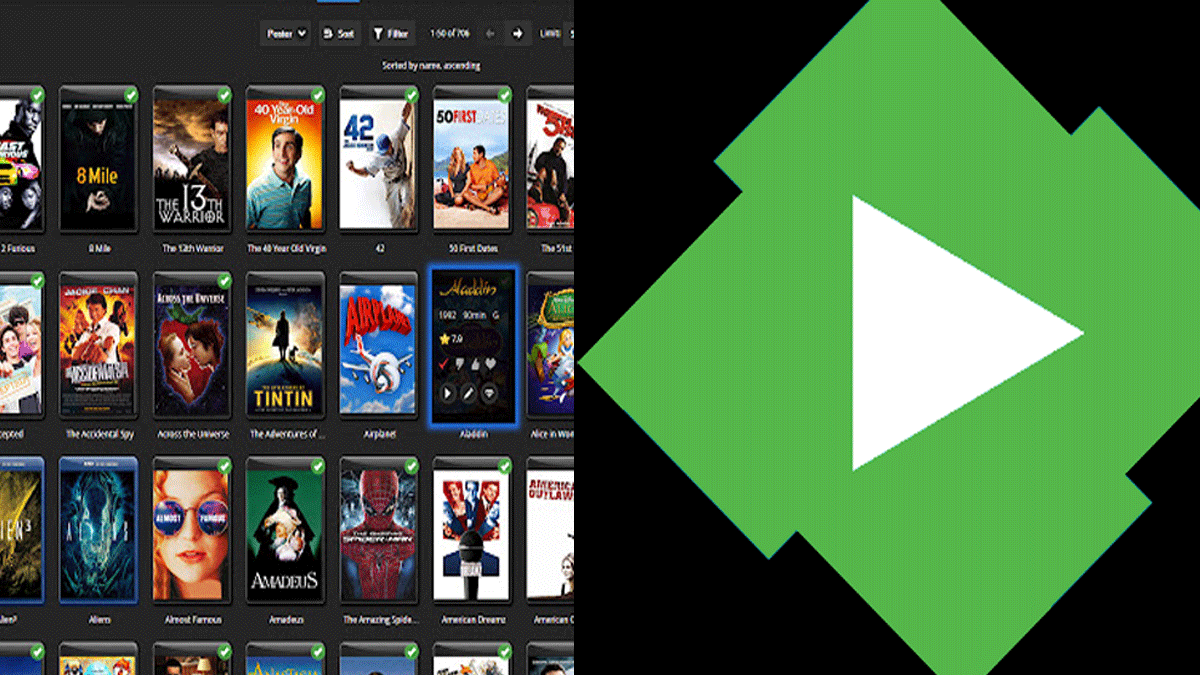Open the 50 First Dates poster
Viewport: 1200px width, 675px height.
pyautogui.click(x=471, y=160)
